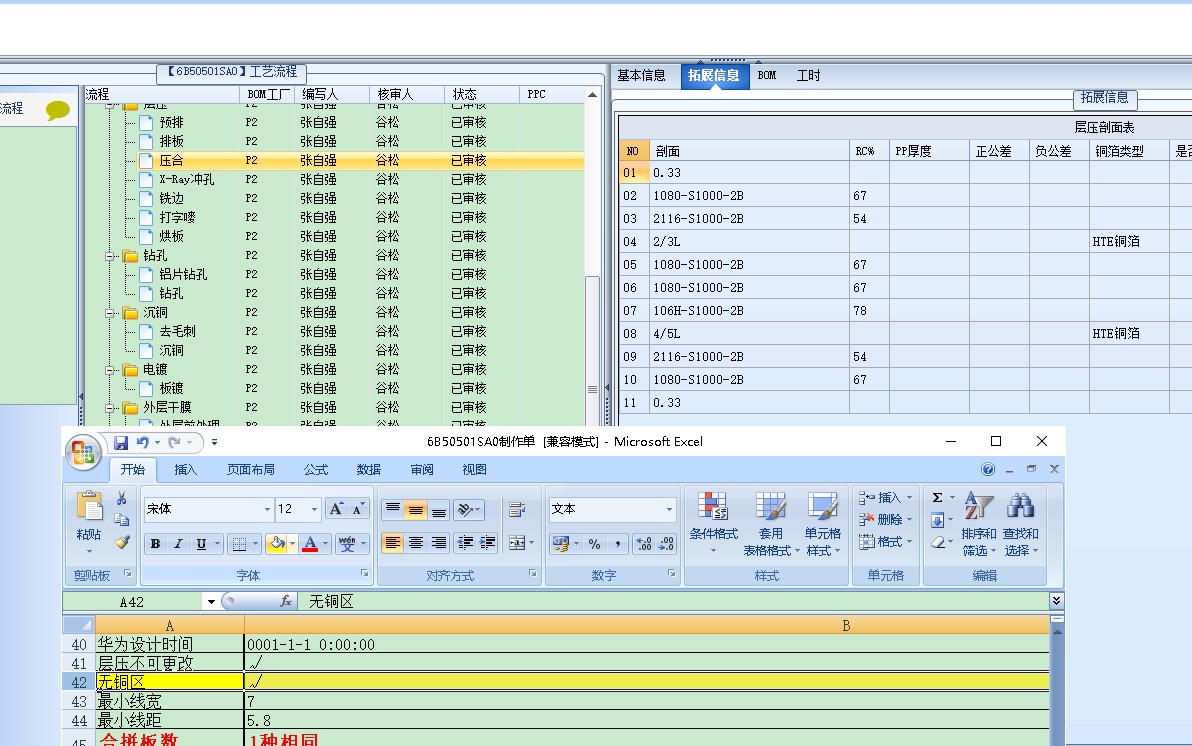The image size is (1192, 746).
Task: Collapse the 钻孔 tree folder
Action: coord(109,256)
